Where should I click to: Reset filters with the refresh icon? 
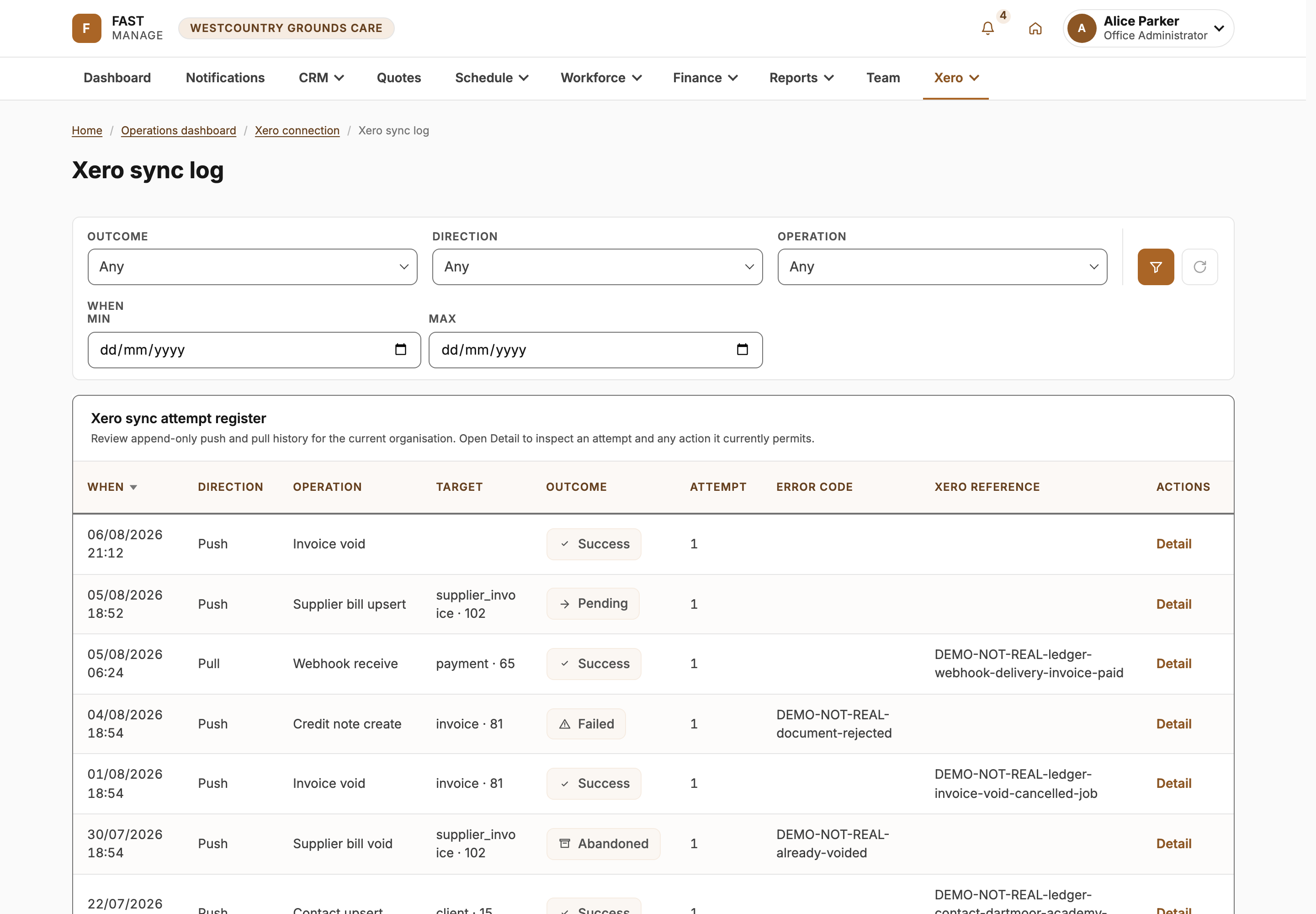tap(1200, 267)
